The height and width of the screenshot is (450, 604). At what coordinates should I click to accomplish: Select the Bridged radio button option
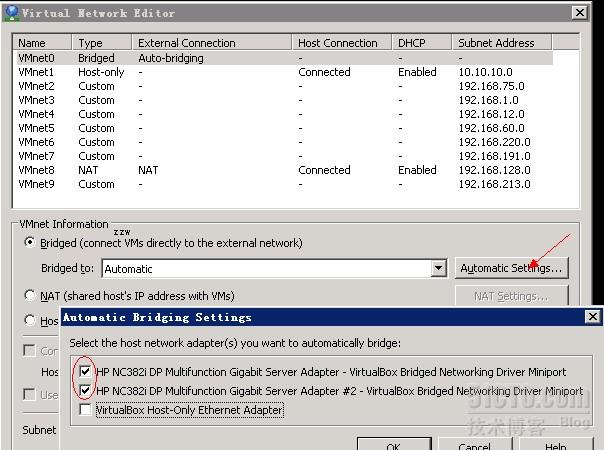[x=30, y=243]
